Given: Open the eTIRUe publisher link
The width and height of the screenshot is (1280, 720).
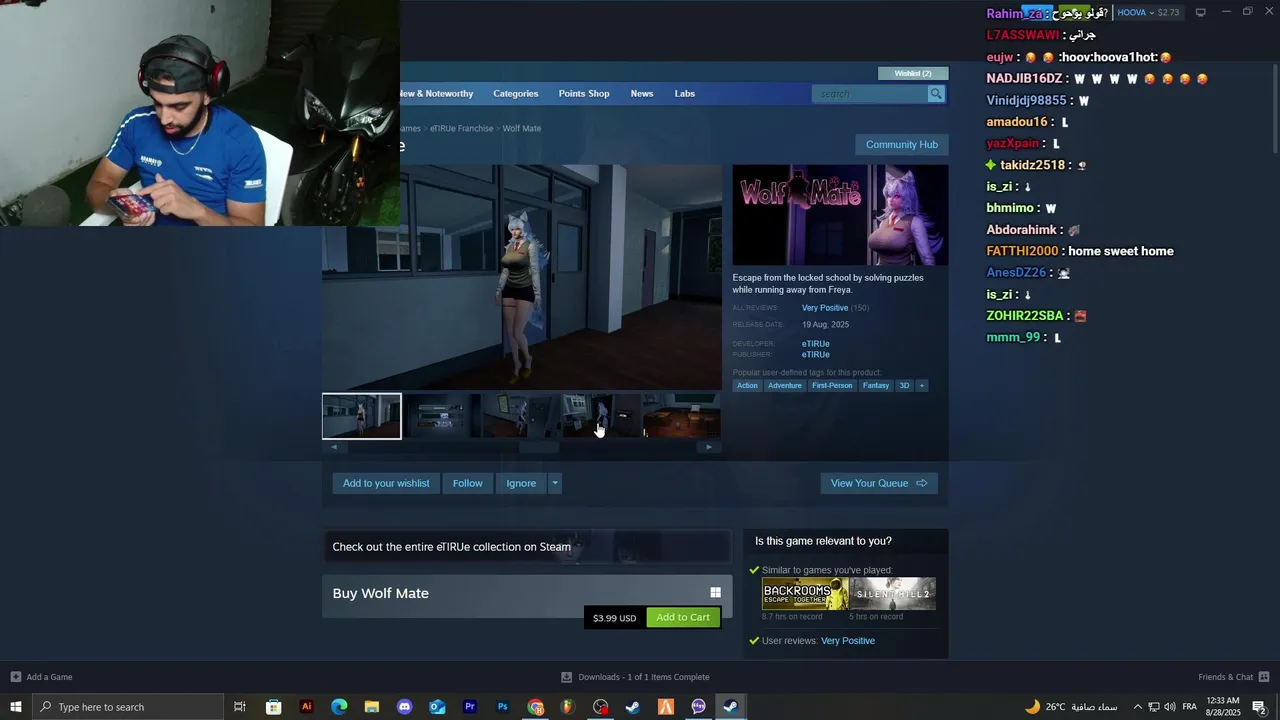Looking at the screenshot, I should tap(815, 355).
